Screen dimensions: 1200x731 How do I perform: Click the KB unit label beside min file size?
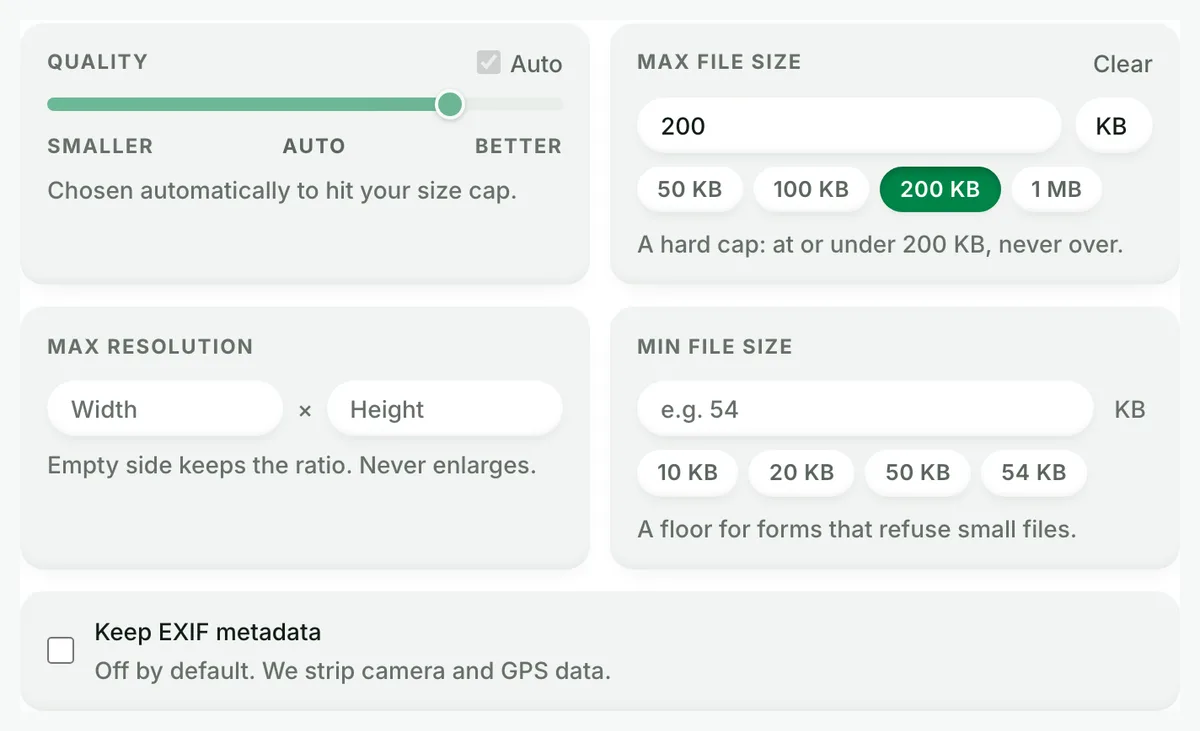[x=1130, y=409]
